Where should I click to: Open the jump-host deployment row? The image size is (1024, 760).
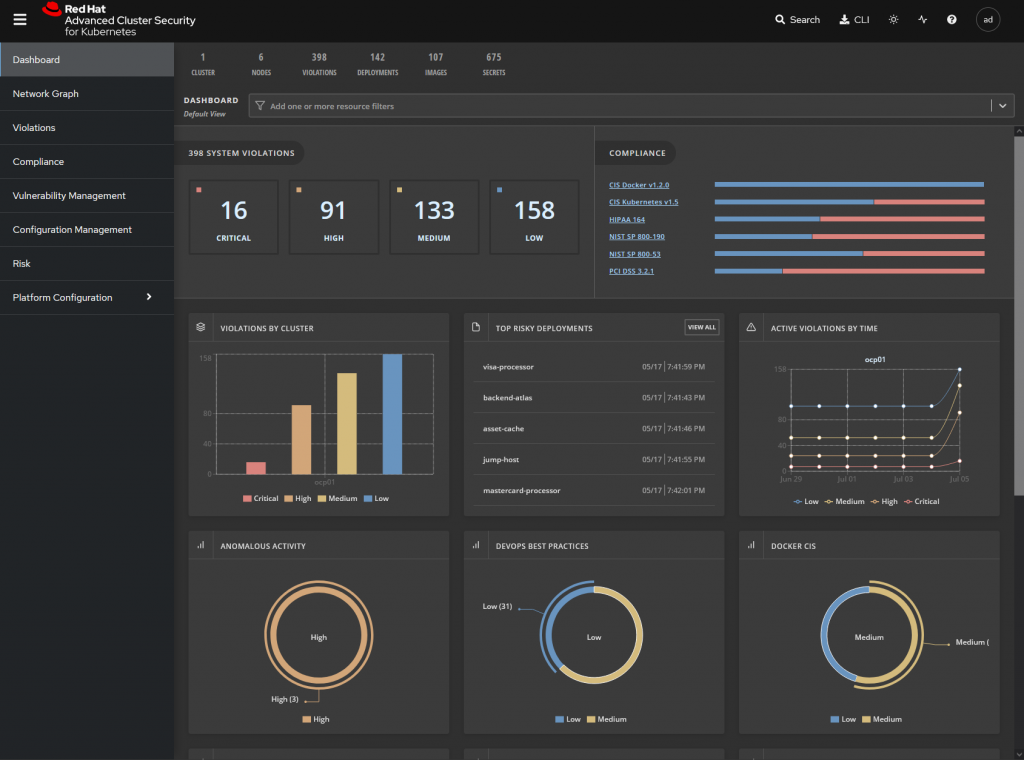click(594, 459)
